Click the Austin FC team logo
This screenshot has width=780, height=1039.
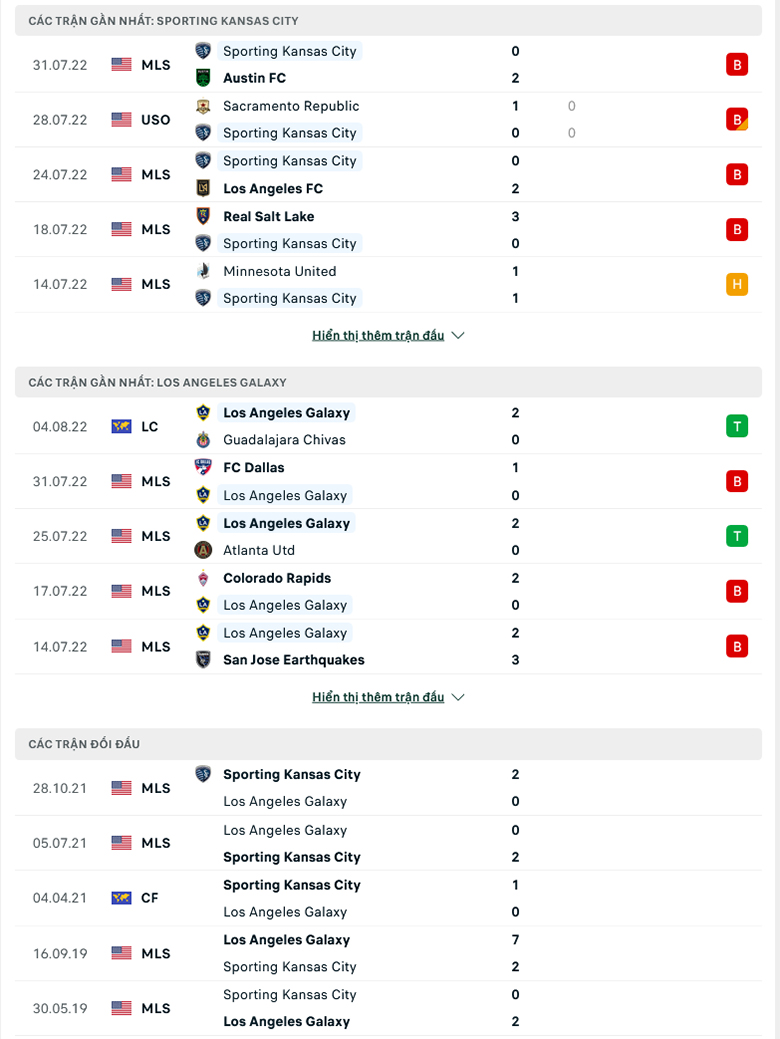[x=203, y=78]
